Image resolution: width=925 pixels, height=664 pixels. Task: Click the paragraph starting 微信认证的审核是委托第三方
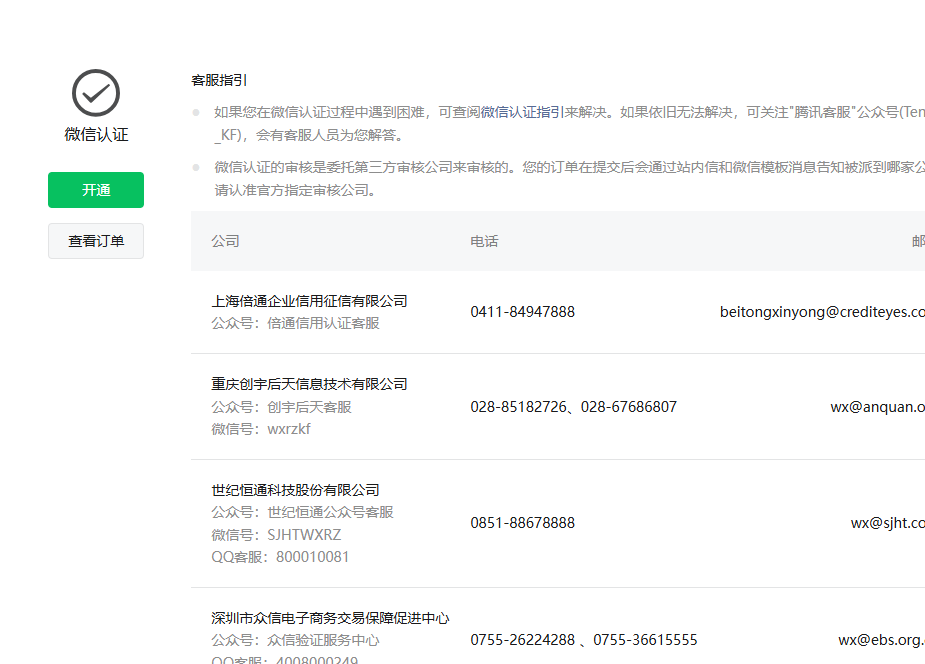tap(569, 179)
